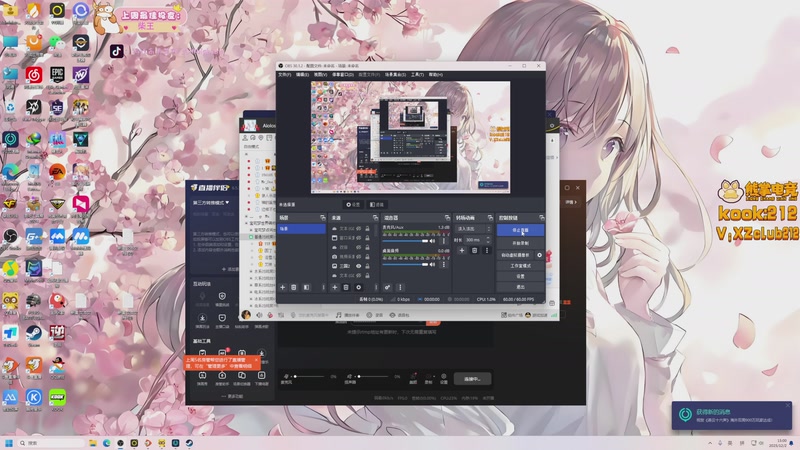The image size is (800, 450).
Task: Select the Epic Games desktop icon
Action: tap(57, 75)
